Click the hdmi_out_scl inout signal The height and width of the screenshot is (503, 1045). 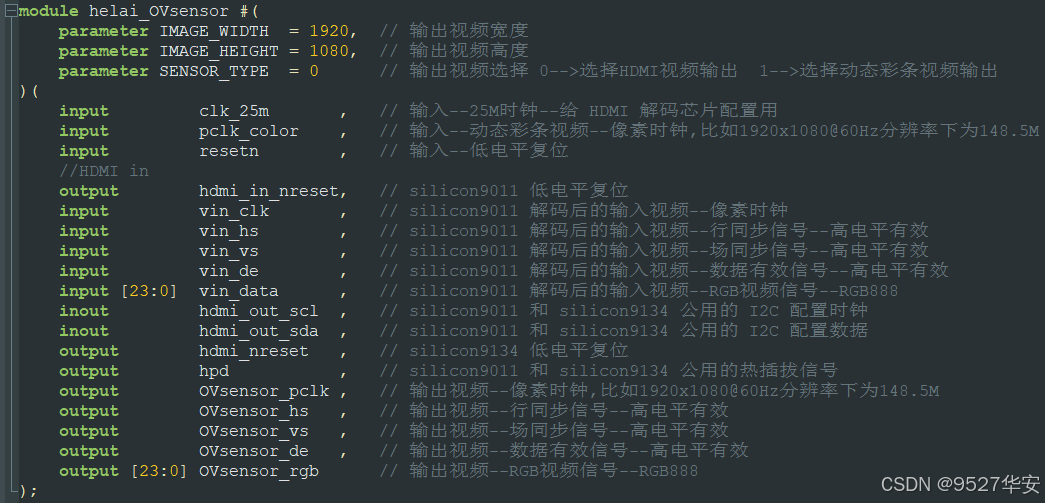coord(259,311)
